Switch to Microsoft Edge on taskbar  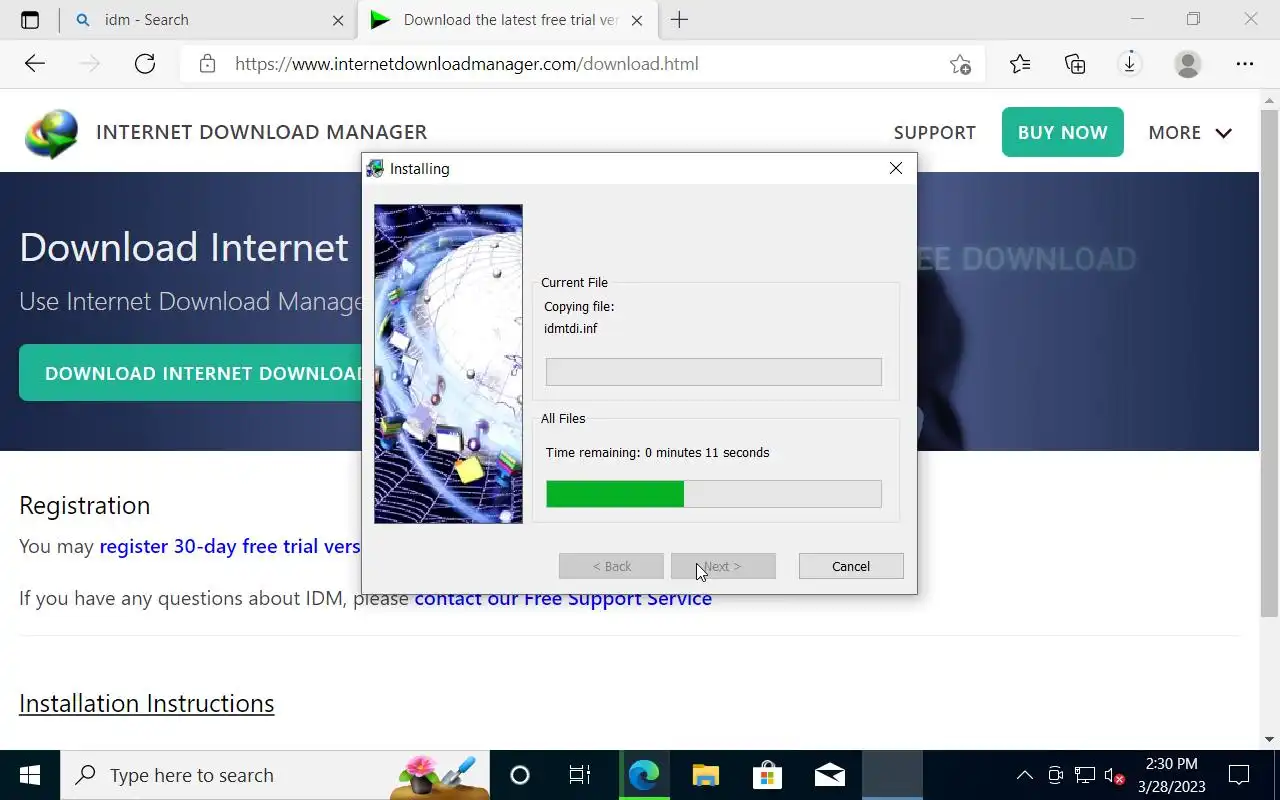(643, 775)
